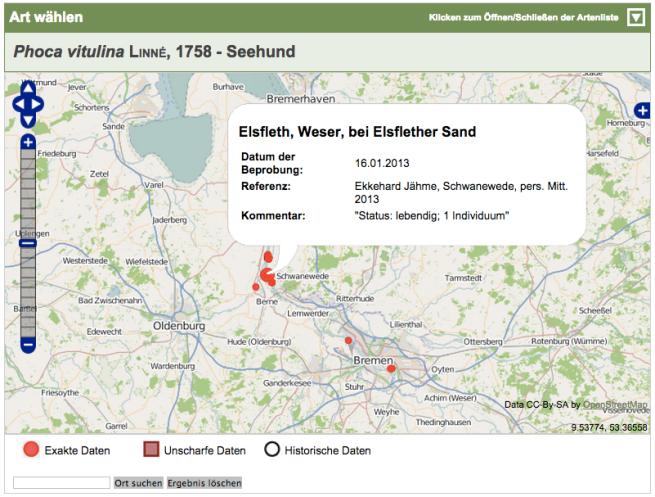Click red data marker in Bremen
Viewport: 655px width, 497px height.
coord(391,369)
